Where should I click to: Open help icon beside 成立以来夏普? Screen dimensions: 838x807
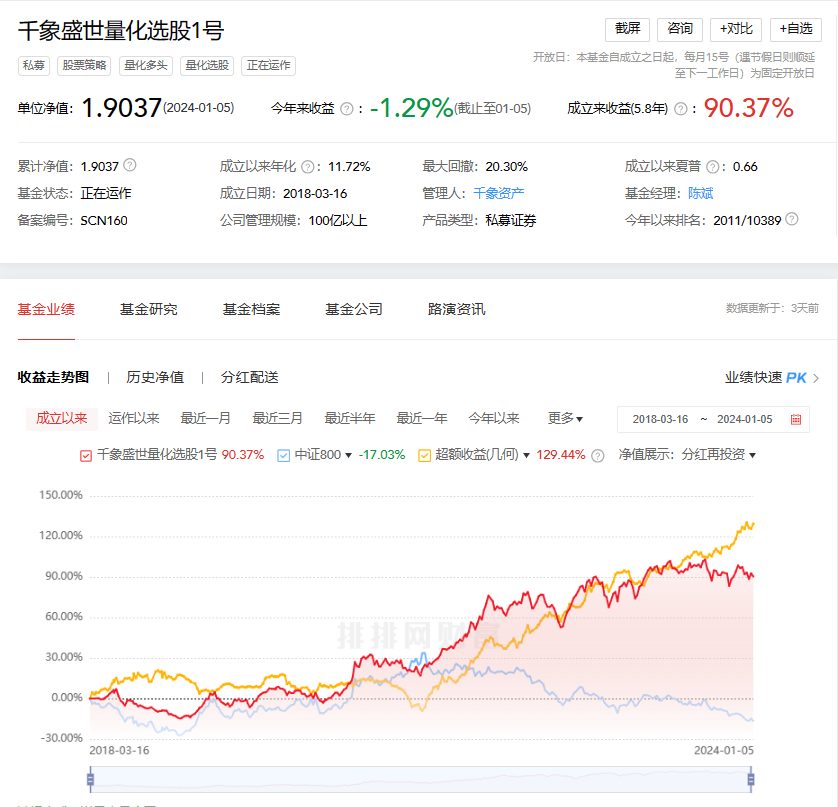(712, 167)
